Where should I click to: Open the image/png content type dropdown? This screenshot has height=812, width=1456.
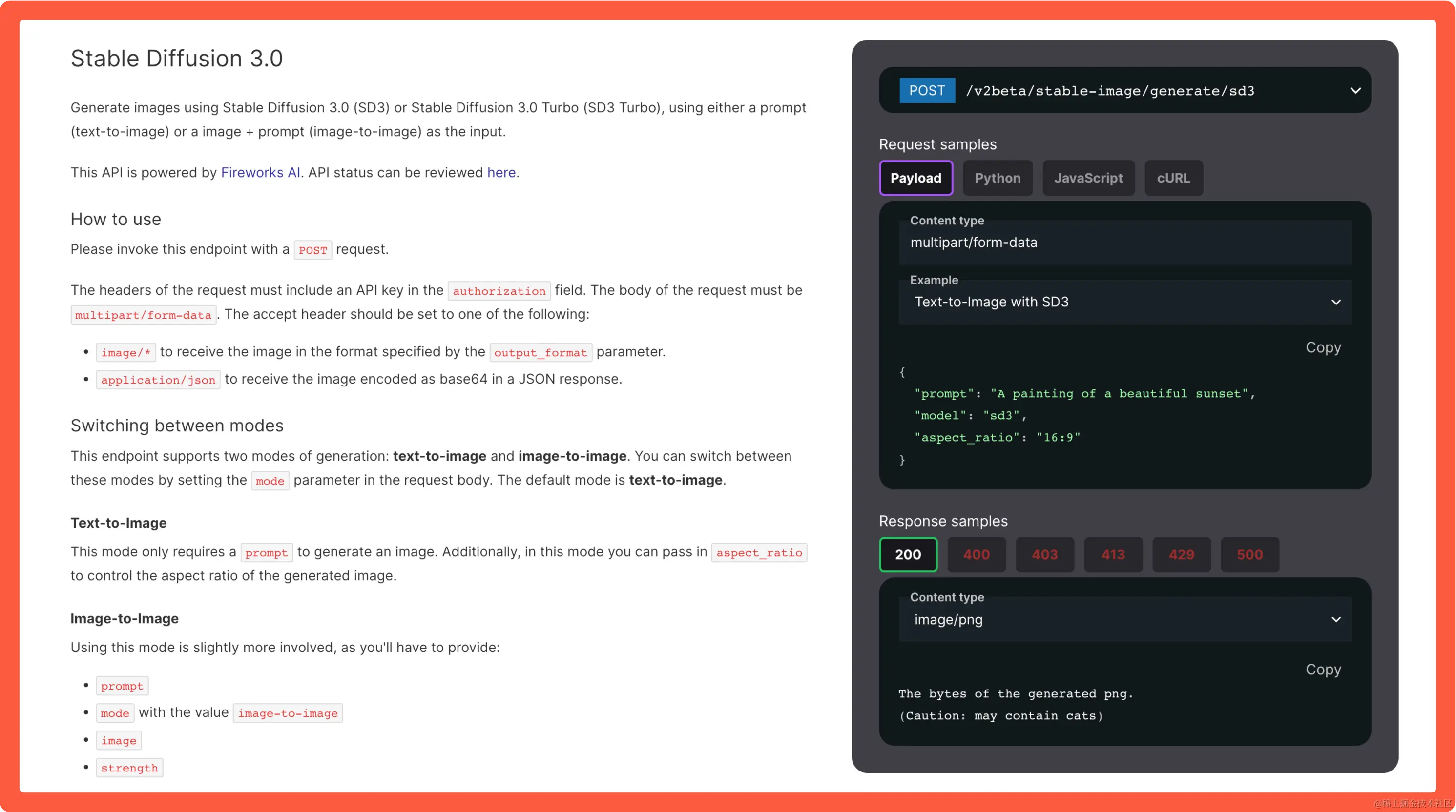[x=1124, y=619]
